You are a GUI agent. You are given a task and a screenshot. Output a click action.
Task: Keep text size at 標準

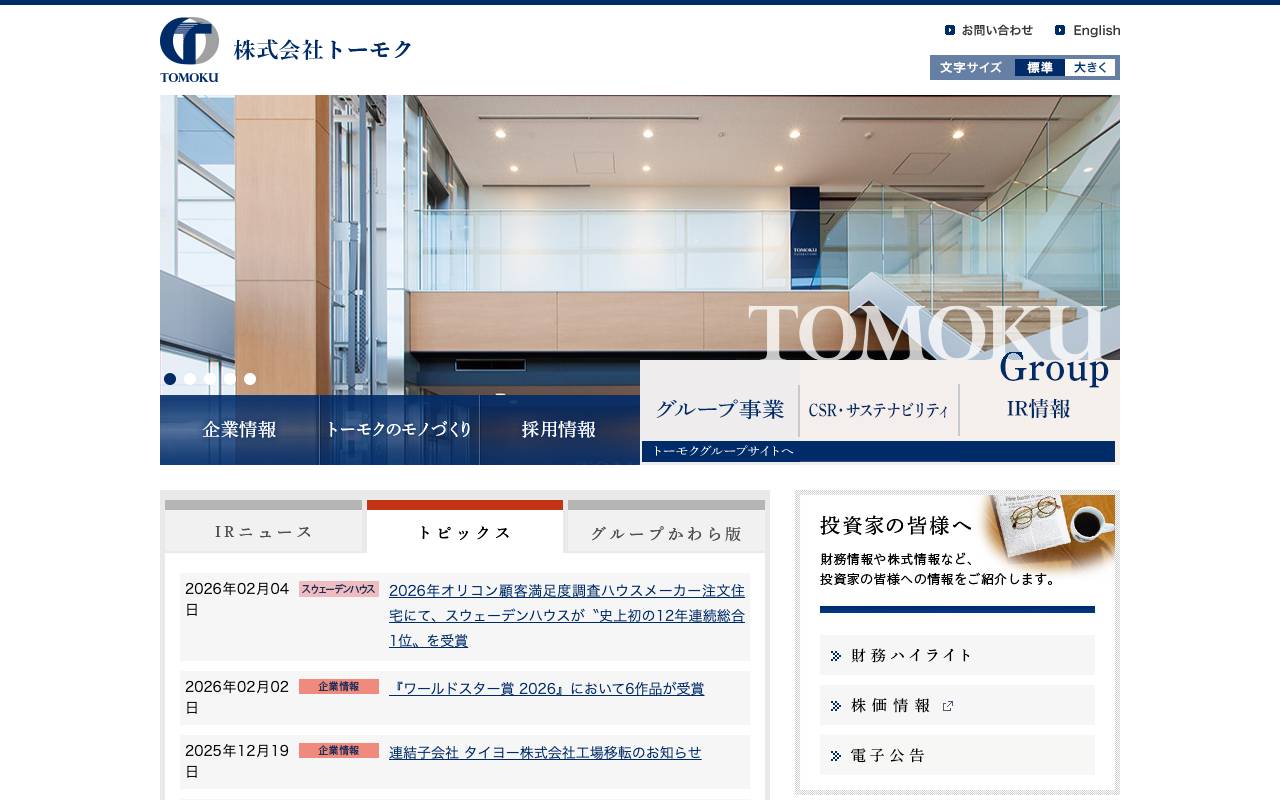[1037, 67]
